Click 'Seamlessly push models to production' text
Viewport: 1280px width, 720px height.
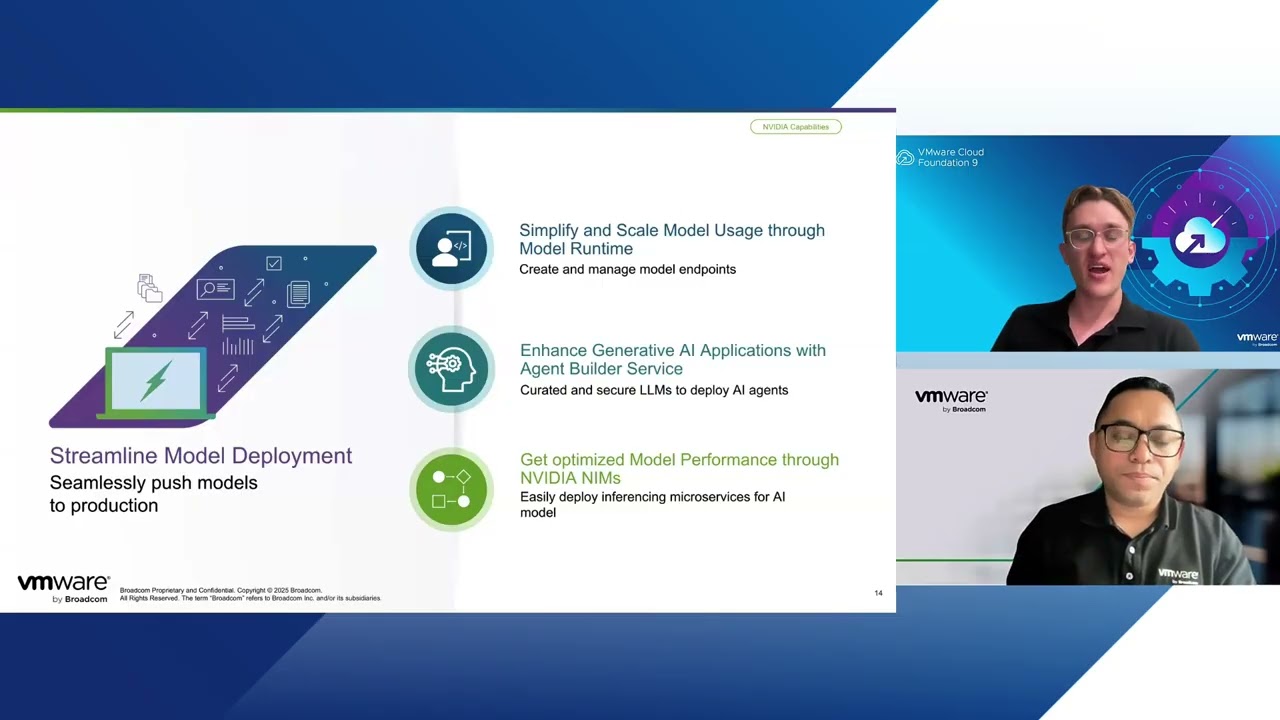click(x=154, y=494)
